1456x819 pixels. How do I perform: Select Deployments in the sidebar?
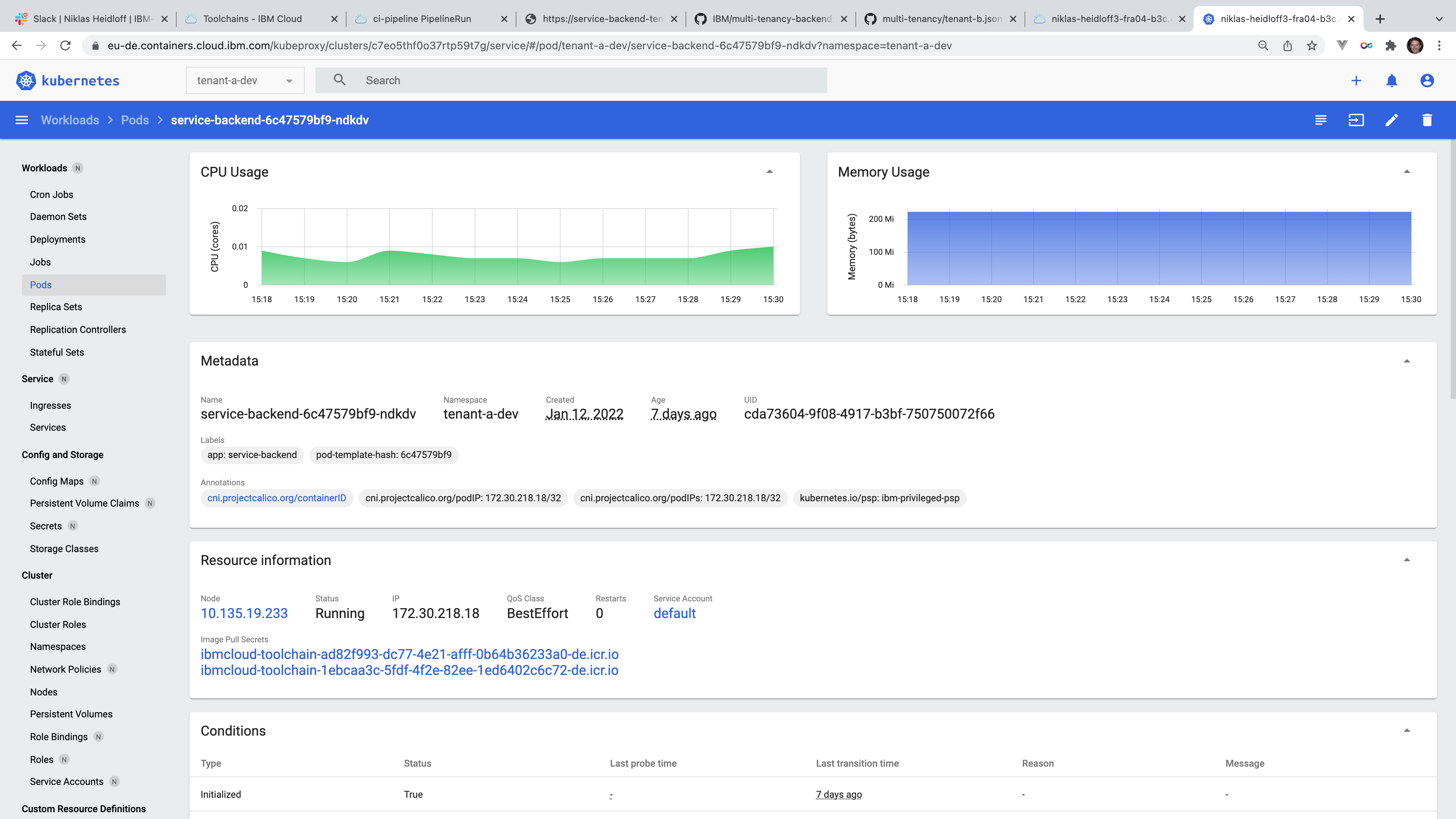coord(58,239)
